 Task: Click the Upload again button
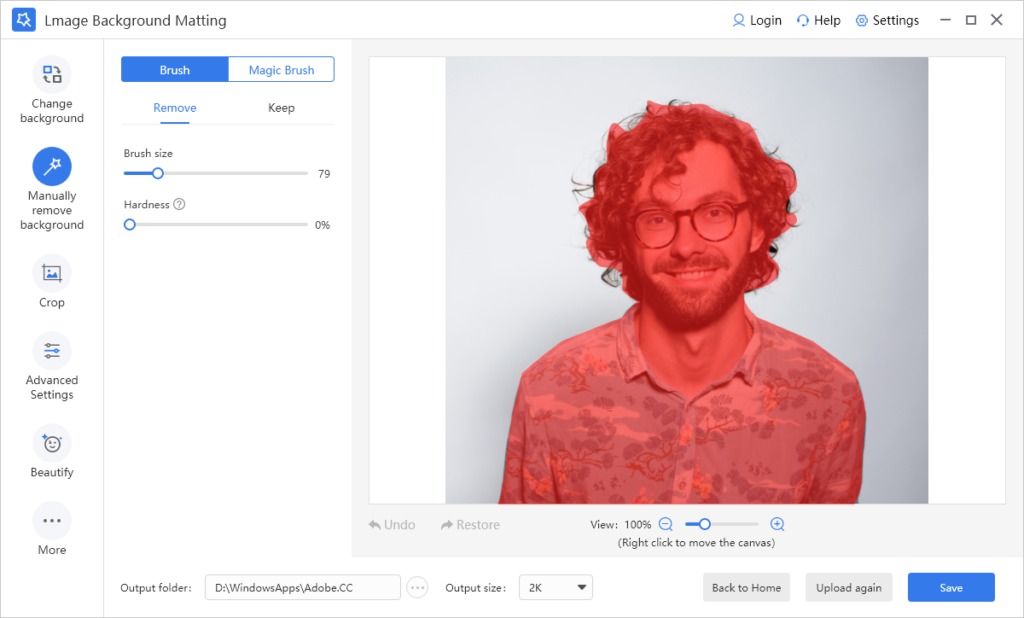[848, 587]
